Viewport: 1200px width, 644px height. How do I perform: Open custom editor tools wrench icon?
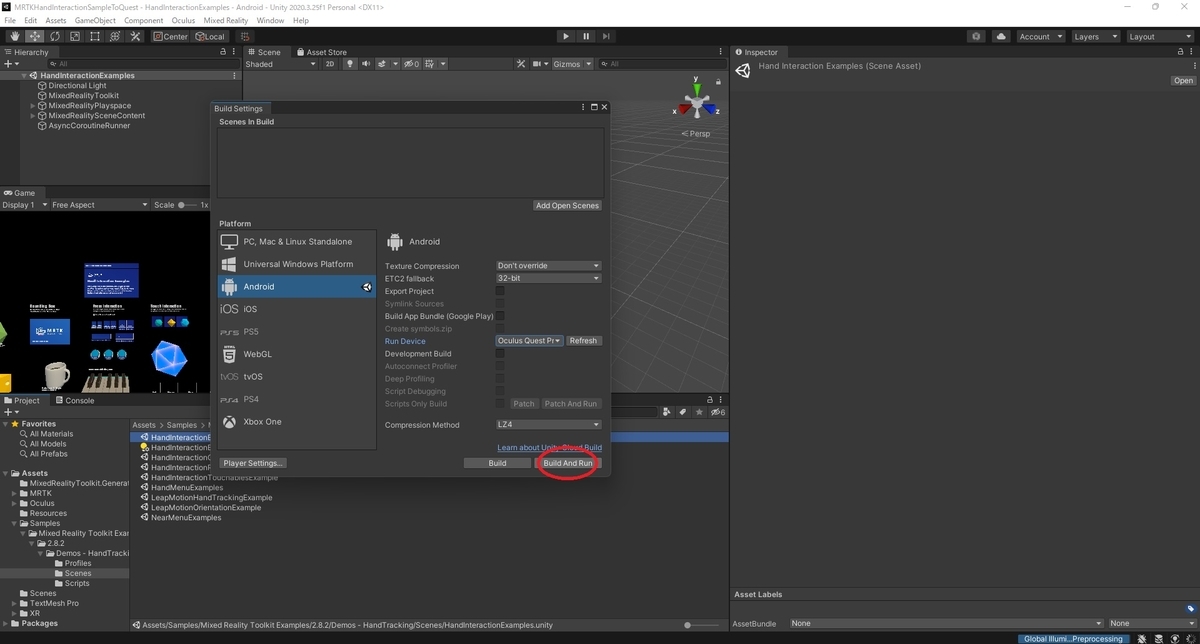point(136,36)
